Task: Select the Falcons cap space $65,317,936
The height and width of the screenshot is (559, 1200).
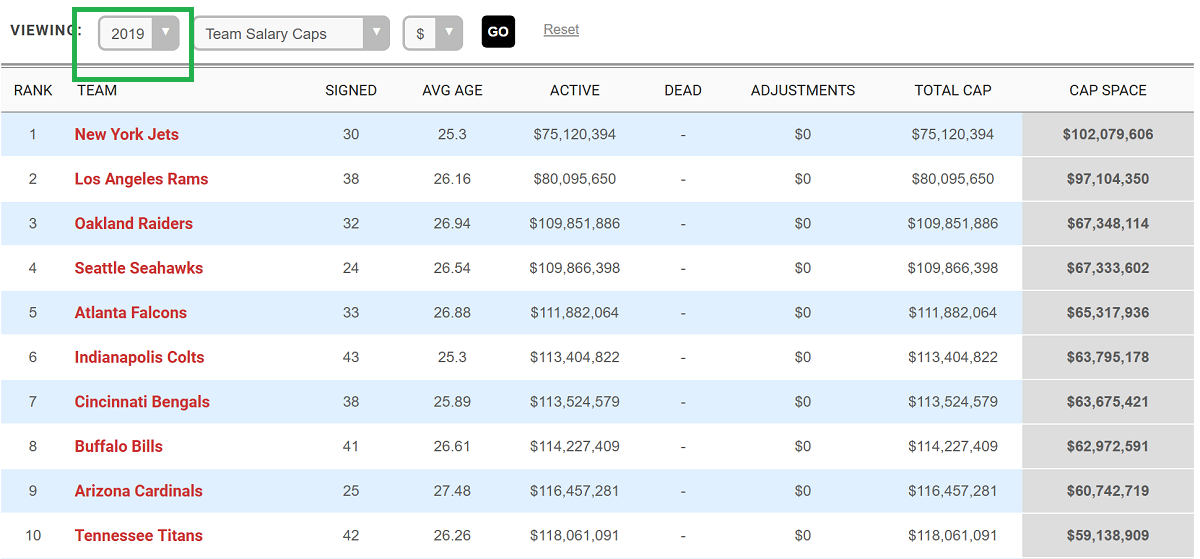Action: 1108,312
